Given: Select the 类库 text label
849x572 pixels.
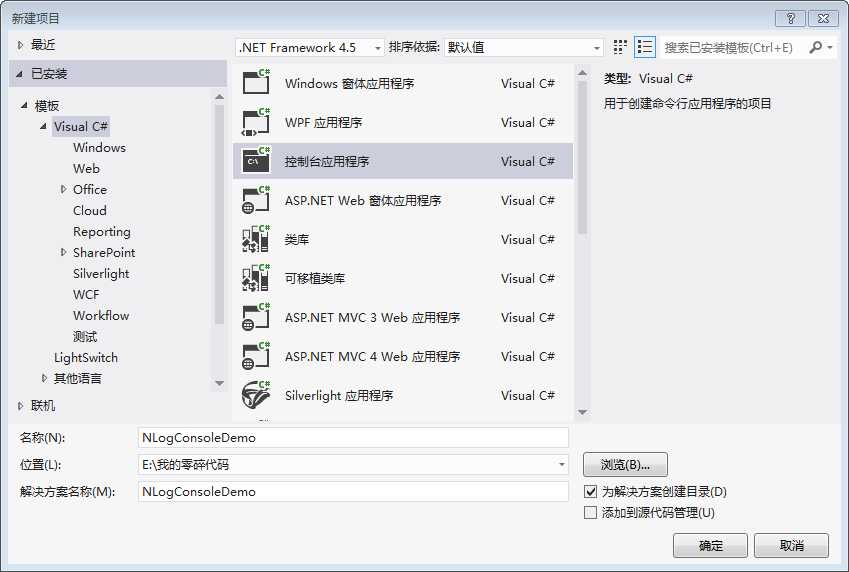Looking at the screenshot, I should click(297, 239).
